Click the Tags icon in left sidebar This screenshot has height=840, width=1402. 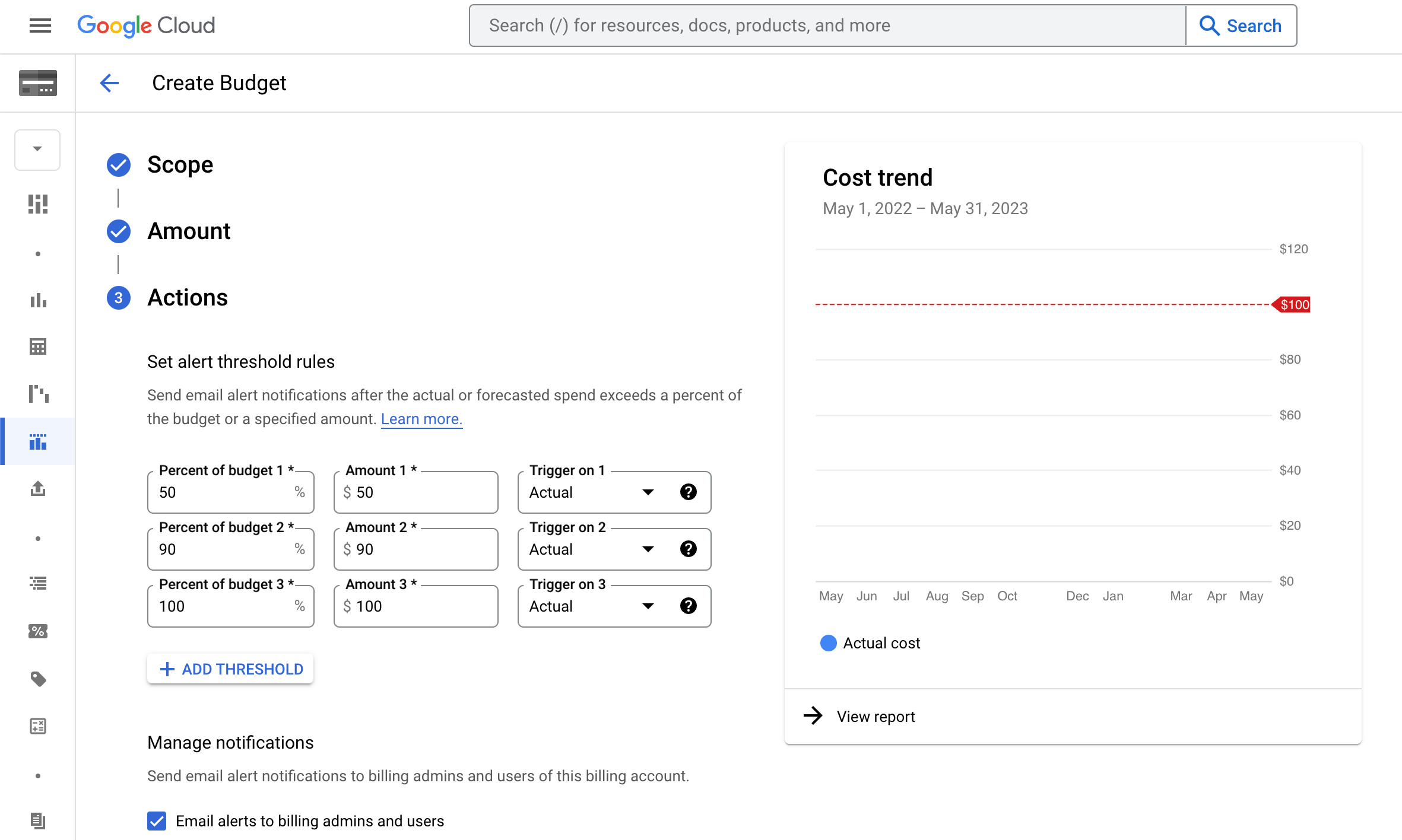[38, 679]
